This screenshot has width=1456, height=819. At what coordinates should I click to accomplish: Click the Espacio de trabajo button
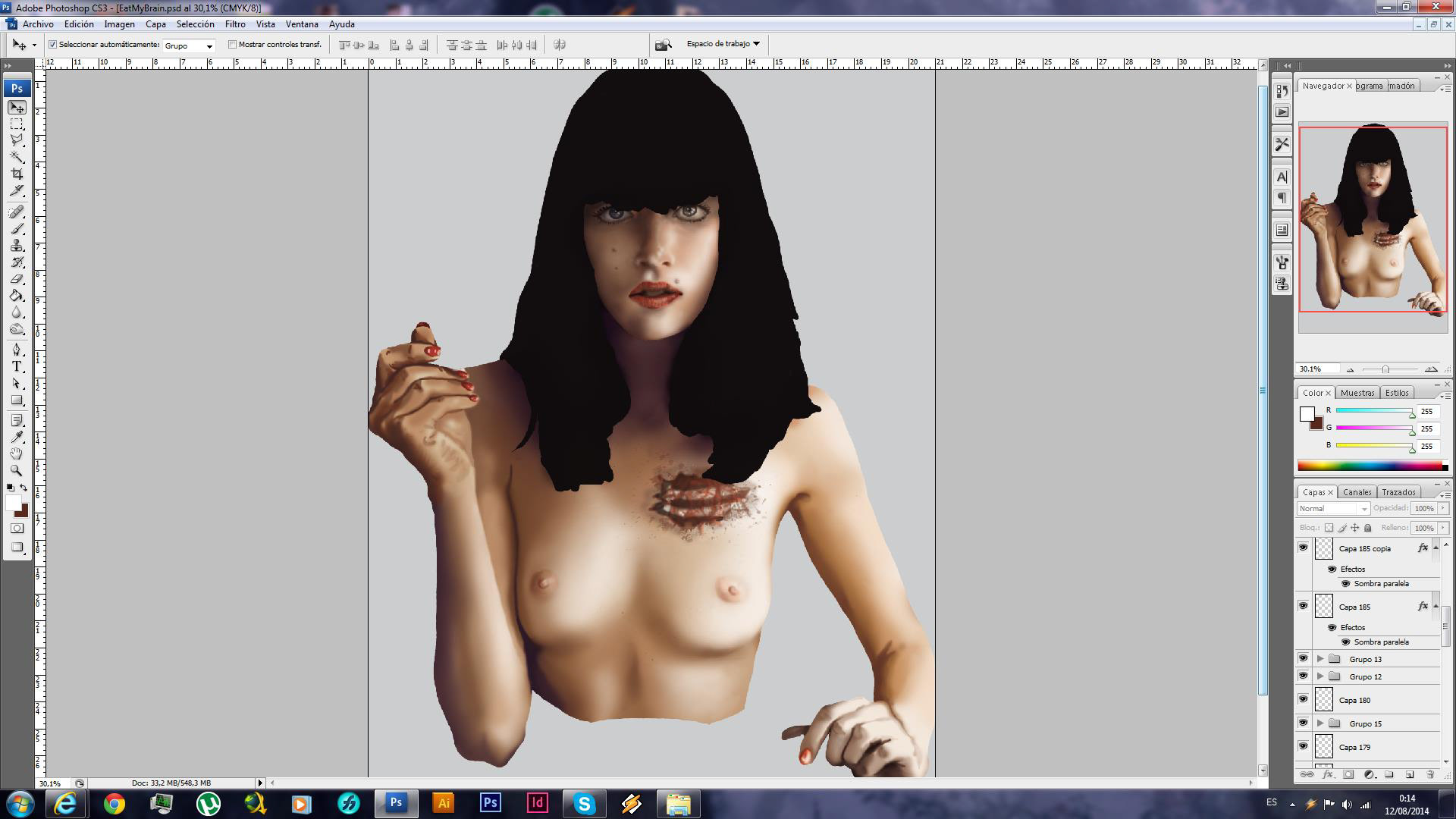[x=722, y=44]
